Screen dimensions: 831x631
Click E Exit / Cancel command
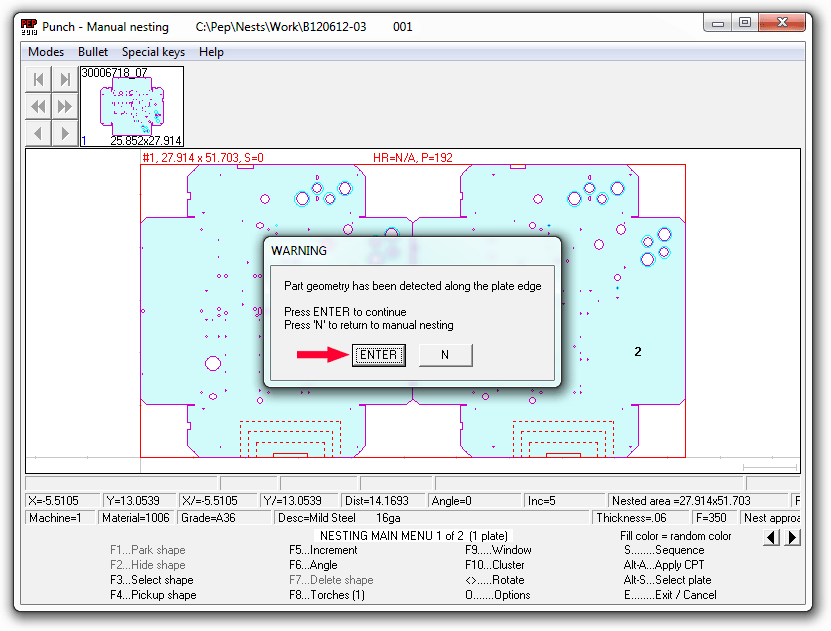[670, 595]
